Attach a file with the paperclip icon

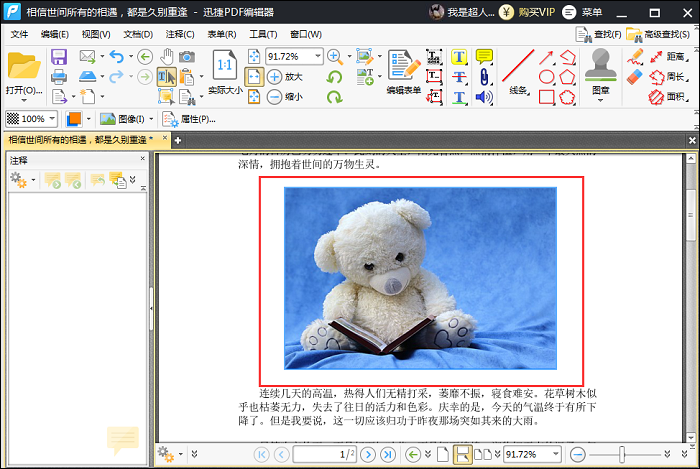[484, 77]
